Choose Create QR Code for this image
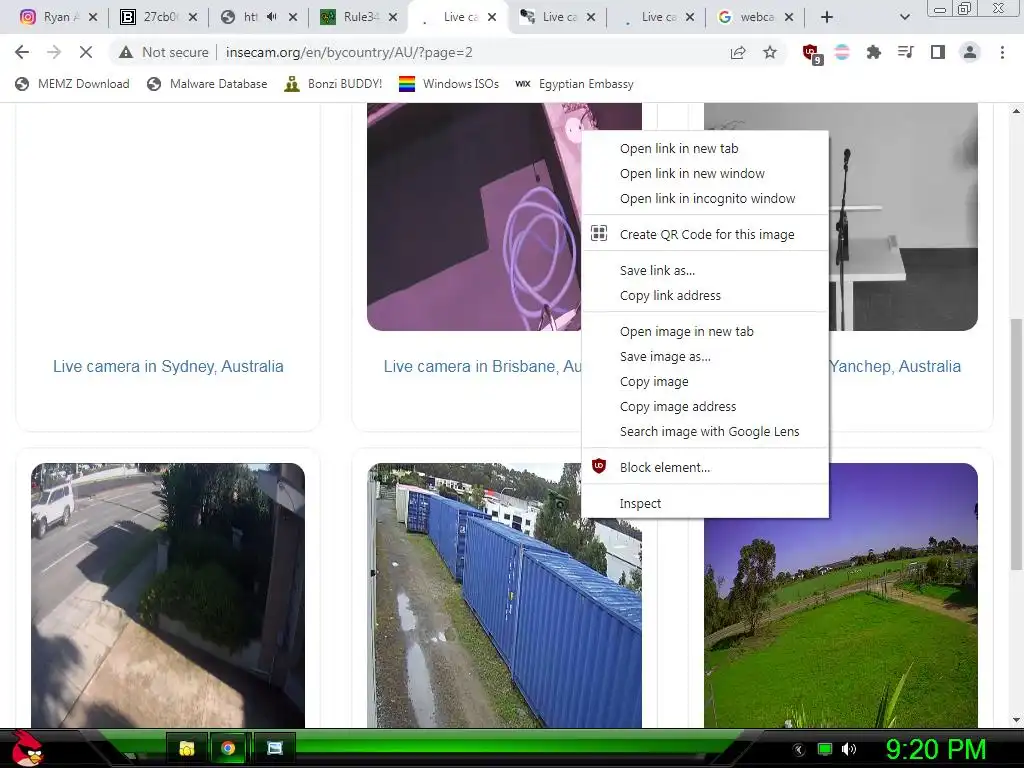This screenshot has height=768, width=1024. click(x=705, y=234)
